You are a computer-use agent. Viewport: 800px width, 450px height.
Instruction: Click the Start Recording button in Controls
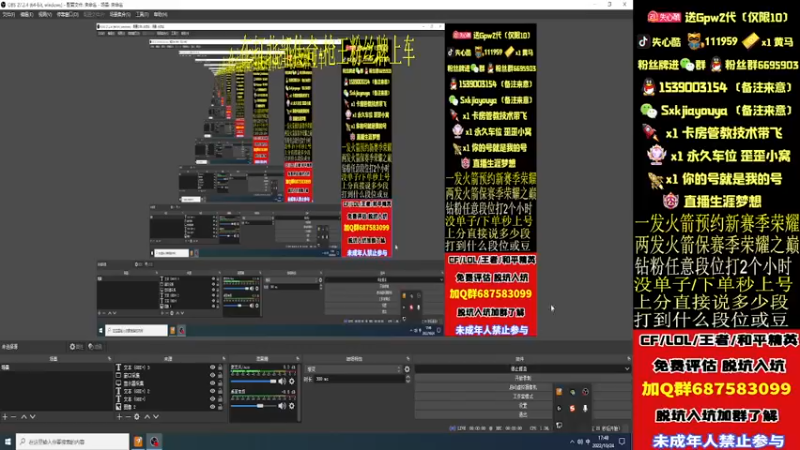[523, 378]
